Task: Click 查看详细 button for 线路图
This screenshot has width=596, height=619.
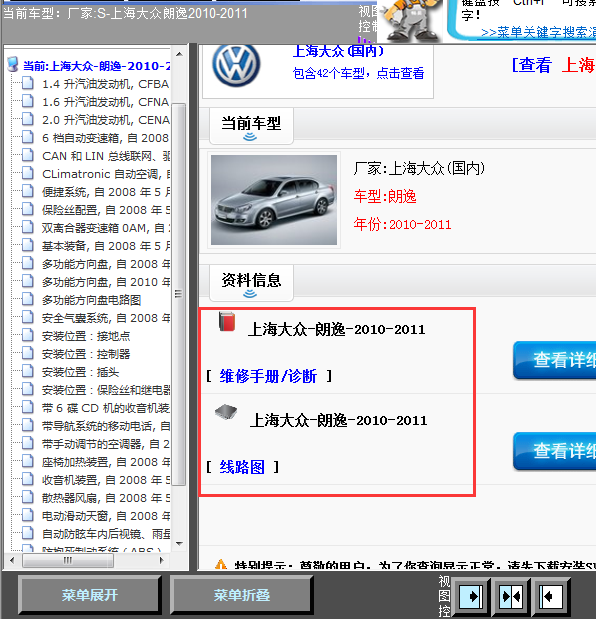Action: click(555, 451)
